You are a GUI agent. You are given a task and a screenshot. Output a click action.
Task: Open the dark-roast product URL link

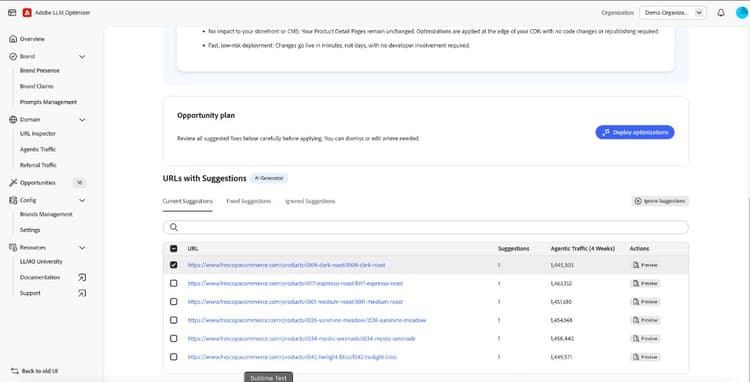click(286, 265)
